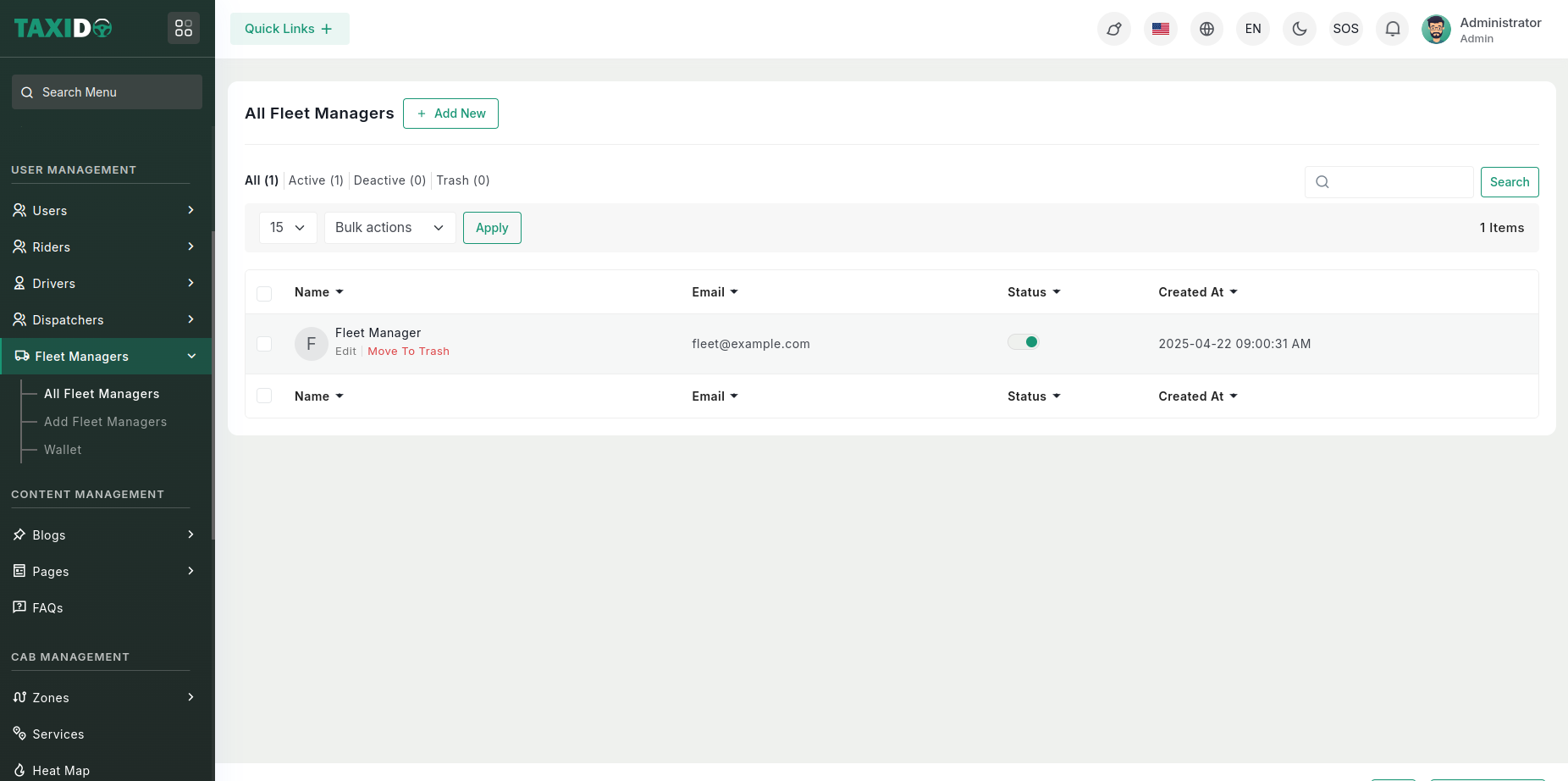Switch to dark mode moon icon
This screenshot has width=1568, height=781.
1299,29
